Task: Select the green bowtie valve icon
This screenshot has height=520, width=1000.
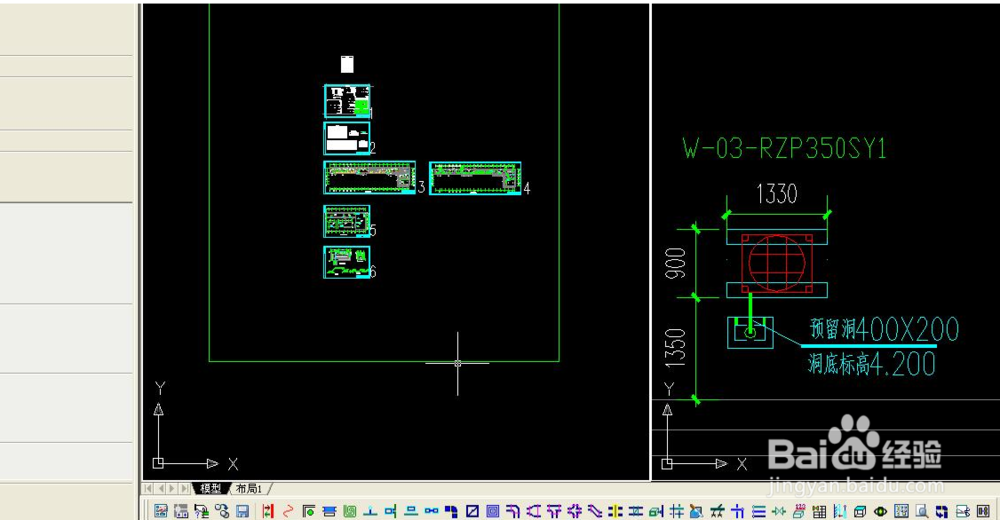Action: pyautogui.click(x=779, y=511)
